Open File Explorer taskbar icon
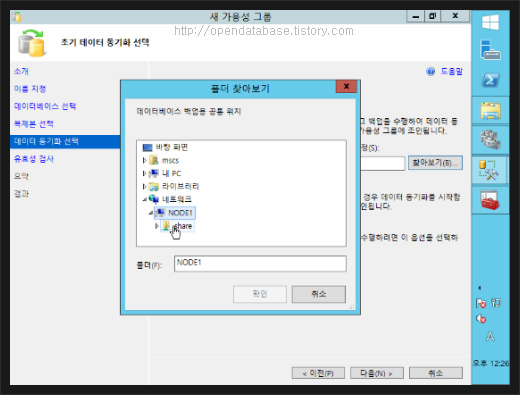The image size is (520, 395). (x=490, y=111)
